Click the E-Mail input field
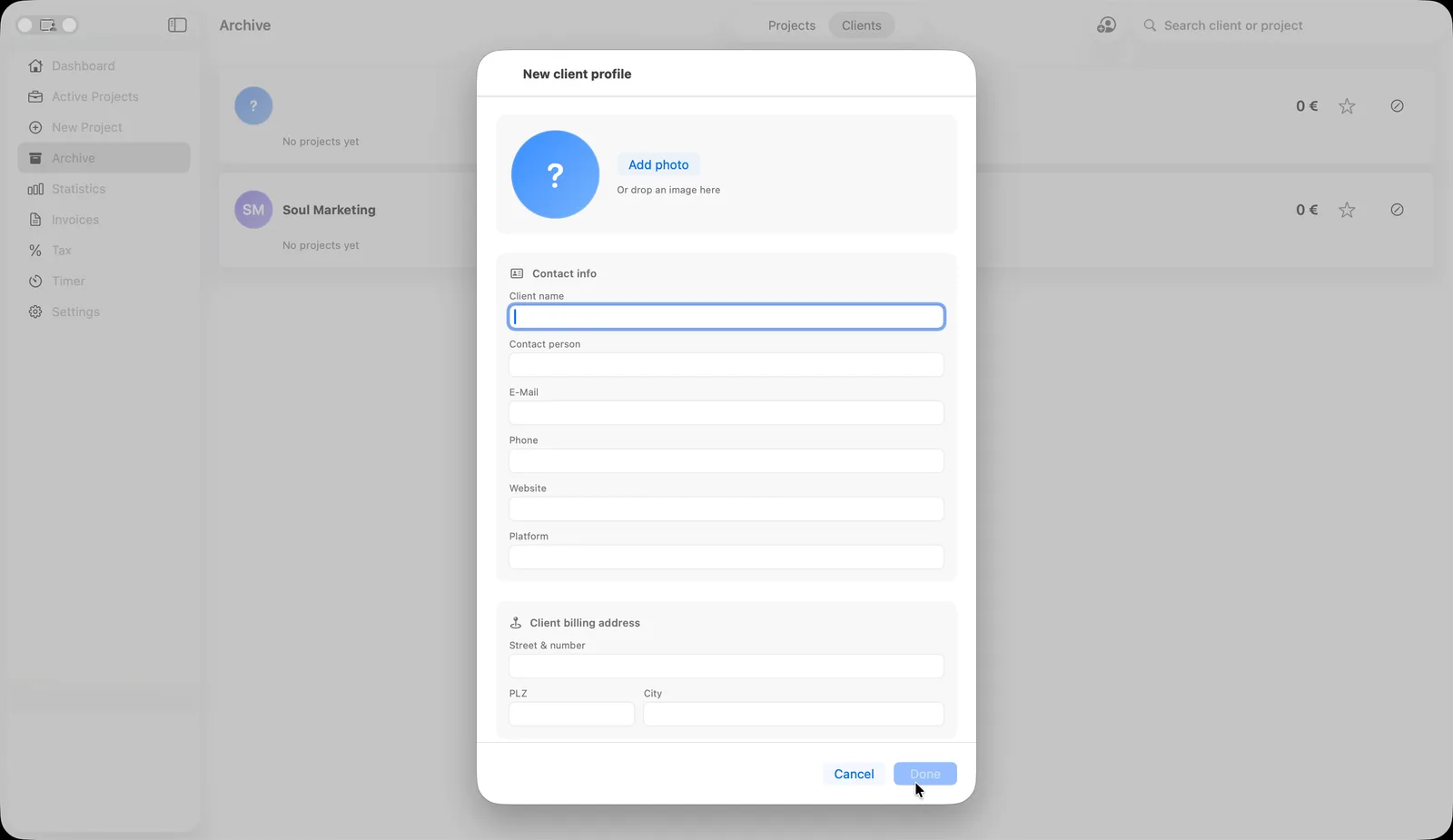1453x840 pixels. point(726,412)
